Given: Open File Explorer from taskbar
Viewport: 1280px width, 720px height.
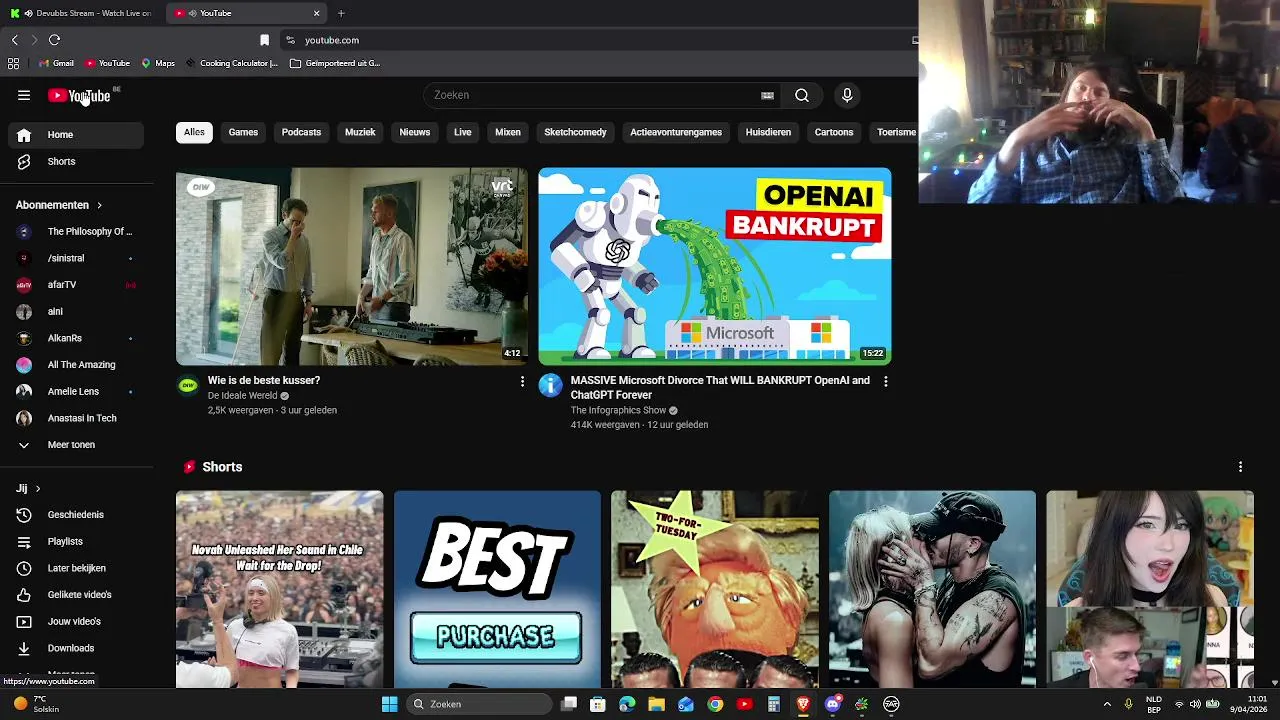Looking at the screenshot, I should (x=656, y=704).
